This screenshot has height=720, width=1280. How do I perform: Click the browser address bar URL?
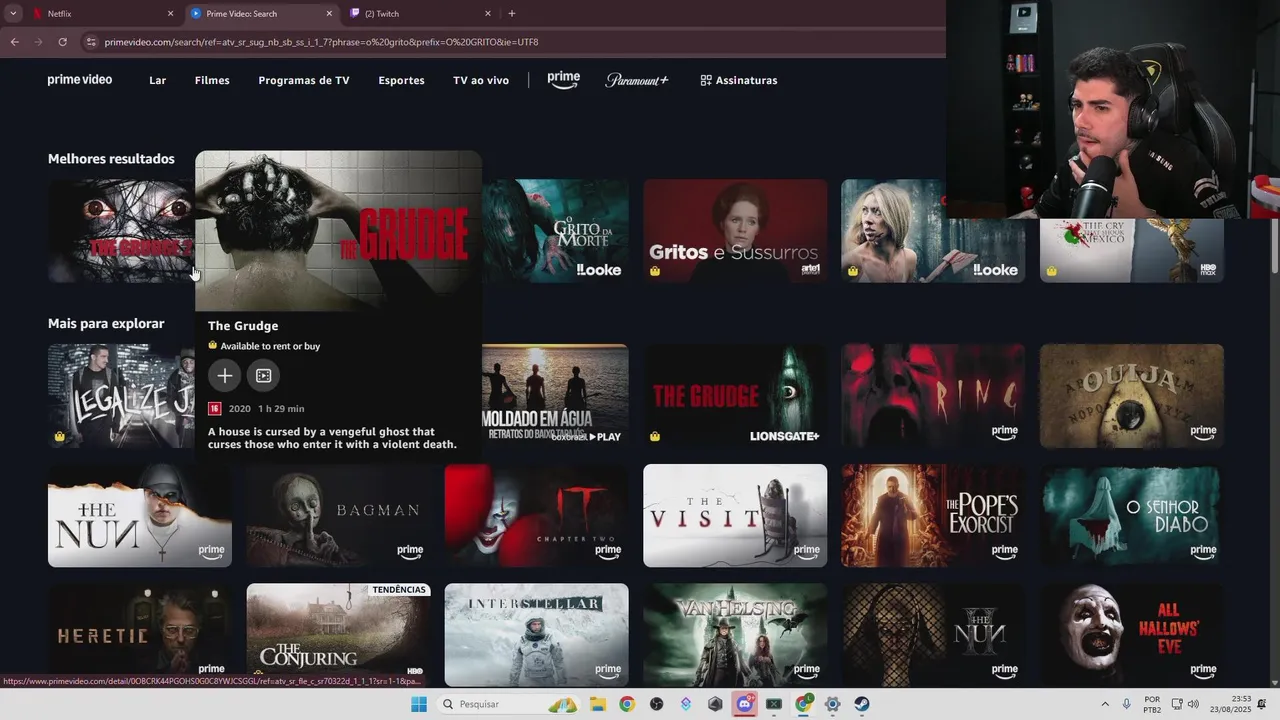pos(321,42)
